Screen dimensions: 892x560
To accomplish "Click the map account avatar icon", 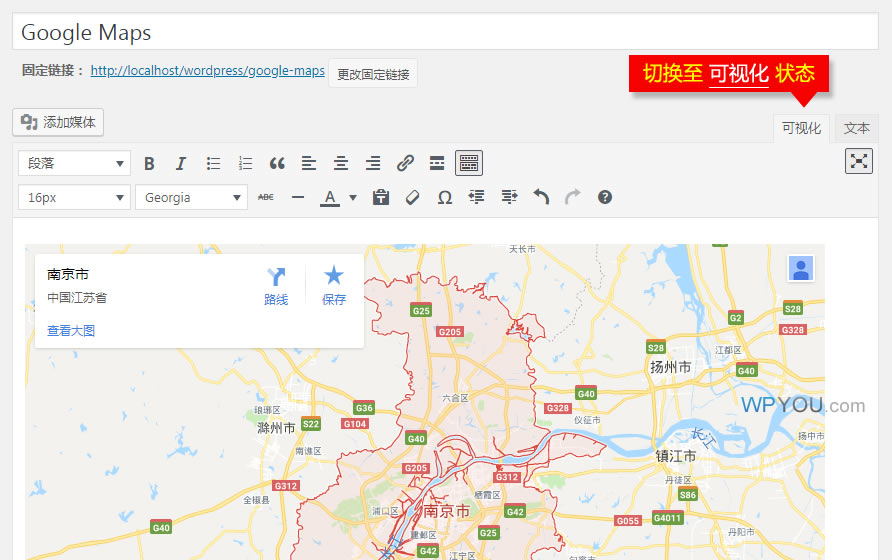I will 800,269.
